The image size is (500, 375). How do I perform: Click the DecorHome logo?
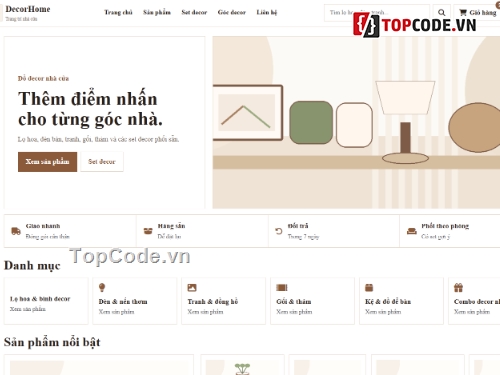28,9
